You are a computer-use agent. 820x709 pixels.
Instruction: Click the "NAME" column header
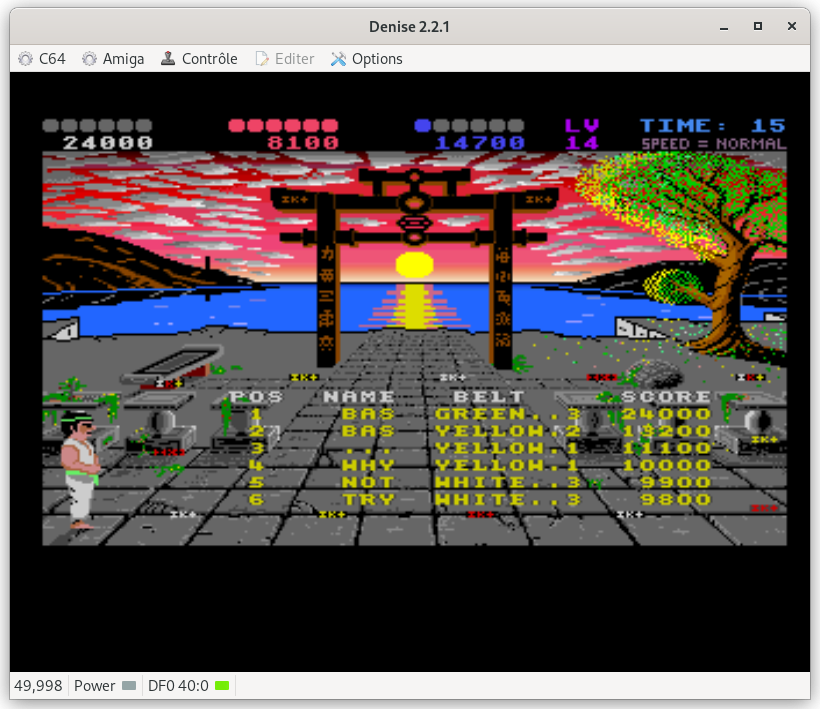(359, 397)
